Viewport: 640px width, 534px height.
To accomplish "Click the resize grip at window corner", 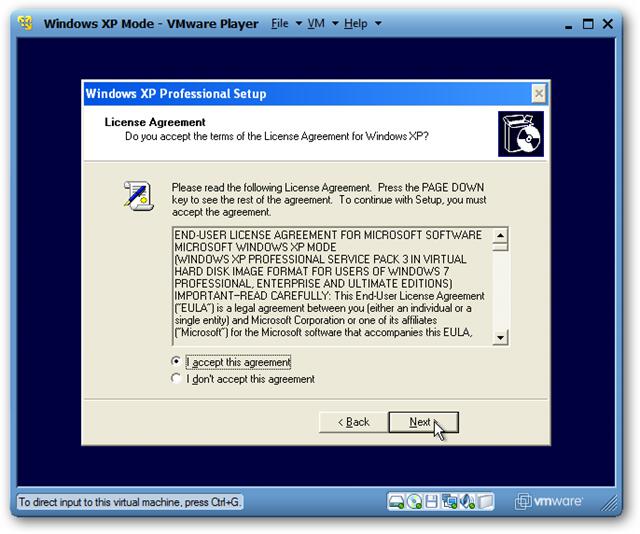I will tap(609, 503).
